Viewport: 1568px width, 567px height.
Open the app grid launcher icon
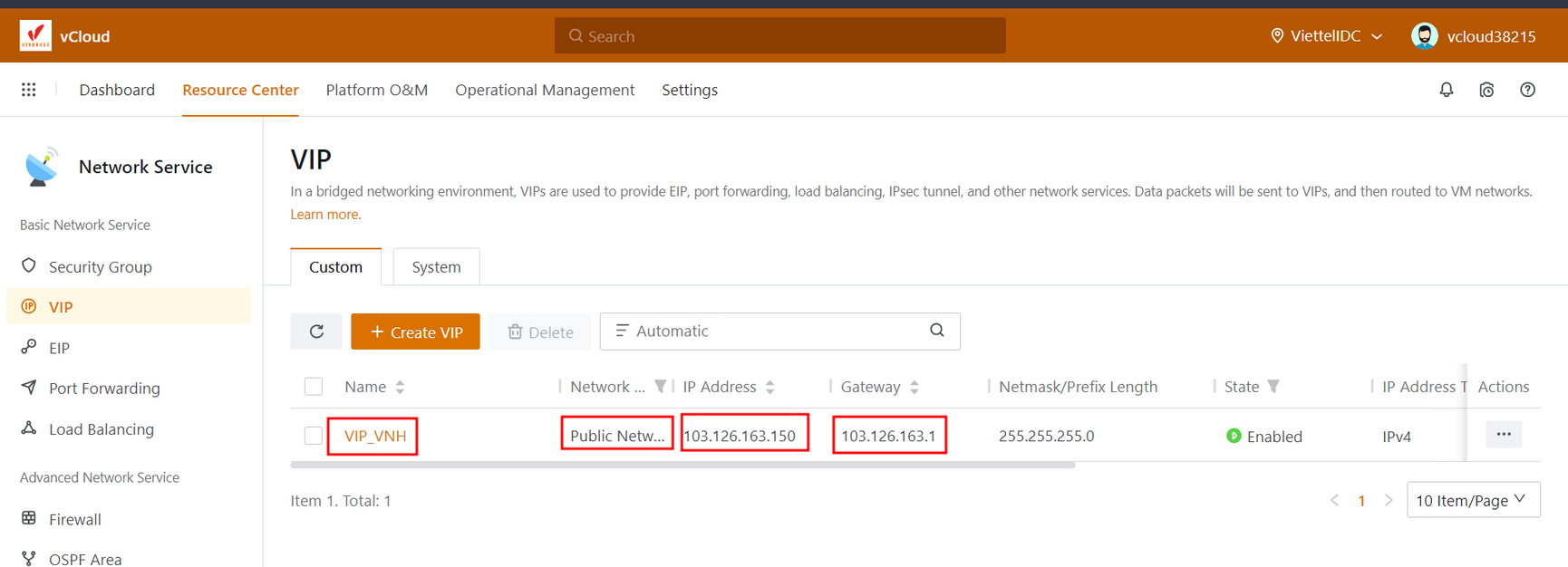(x=29, y=90)
